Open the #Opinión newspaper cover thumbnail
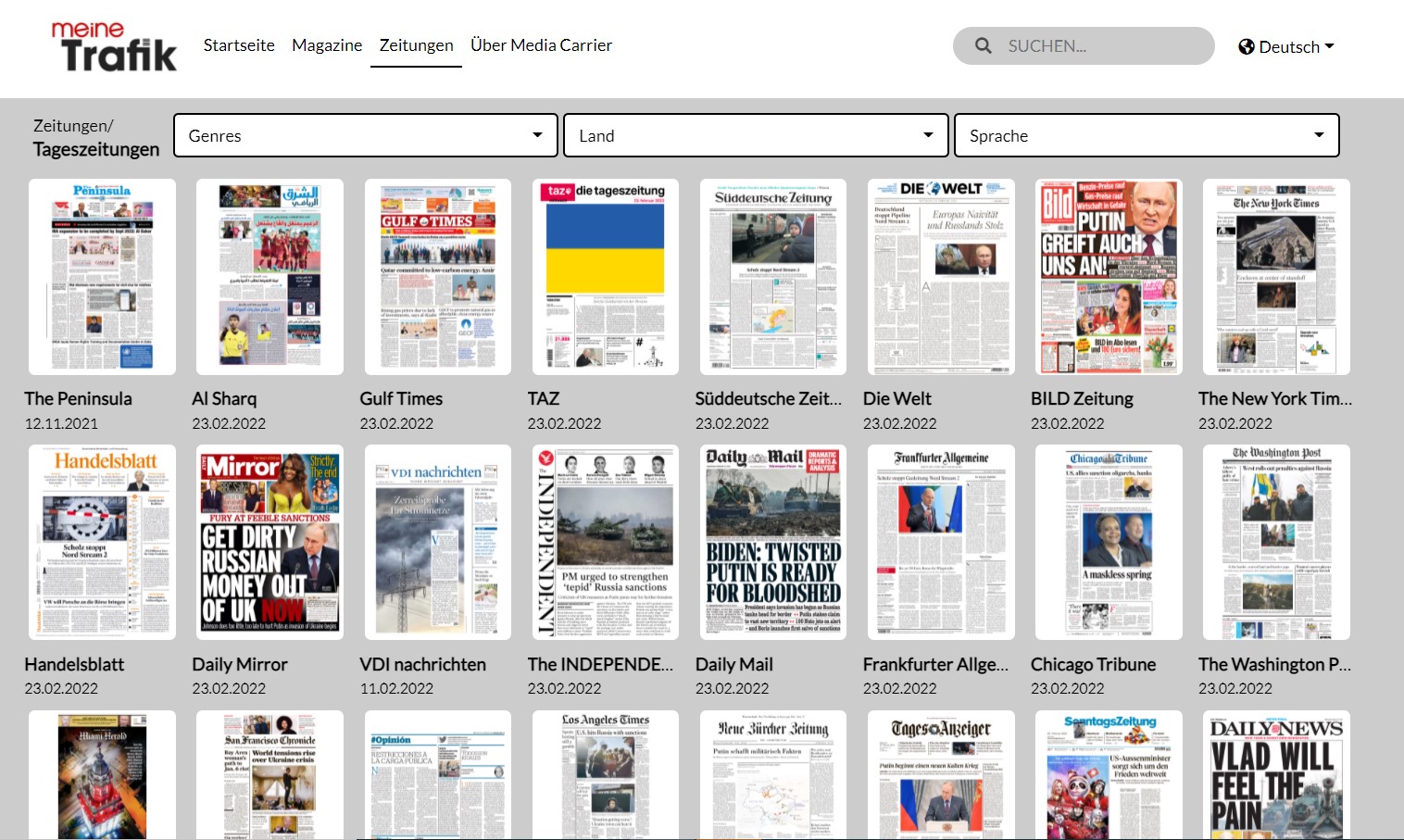This screenshot has height=840, width=1404. pyautogui.click(x=438, y=775)
